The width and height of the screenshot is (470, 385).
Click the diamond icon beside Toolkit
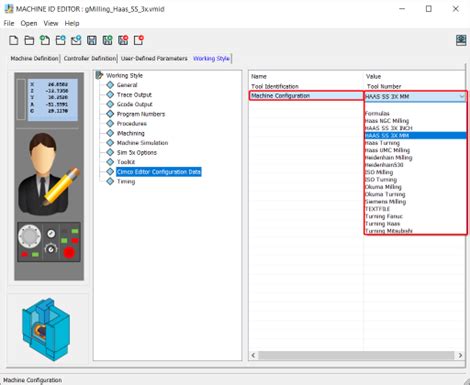(110, 162)
